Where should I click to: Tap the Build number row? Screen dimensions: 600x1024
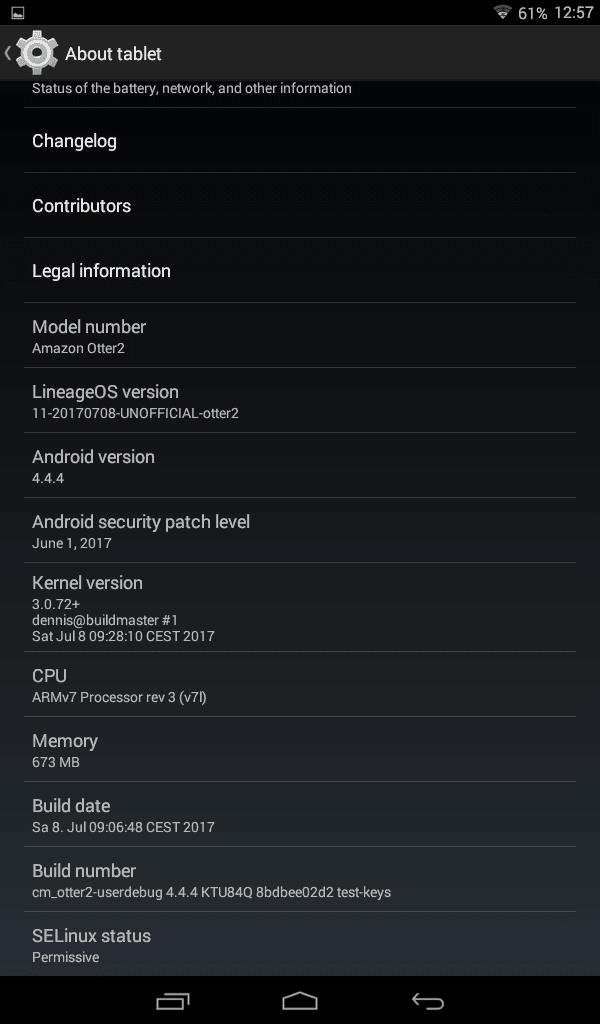[300, 880]
